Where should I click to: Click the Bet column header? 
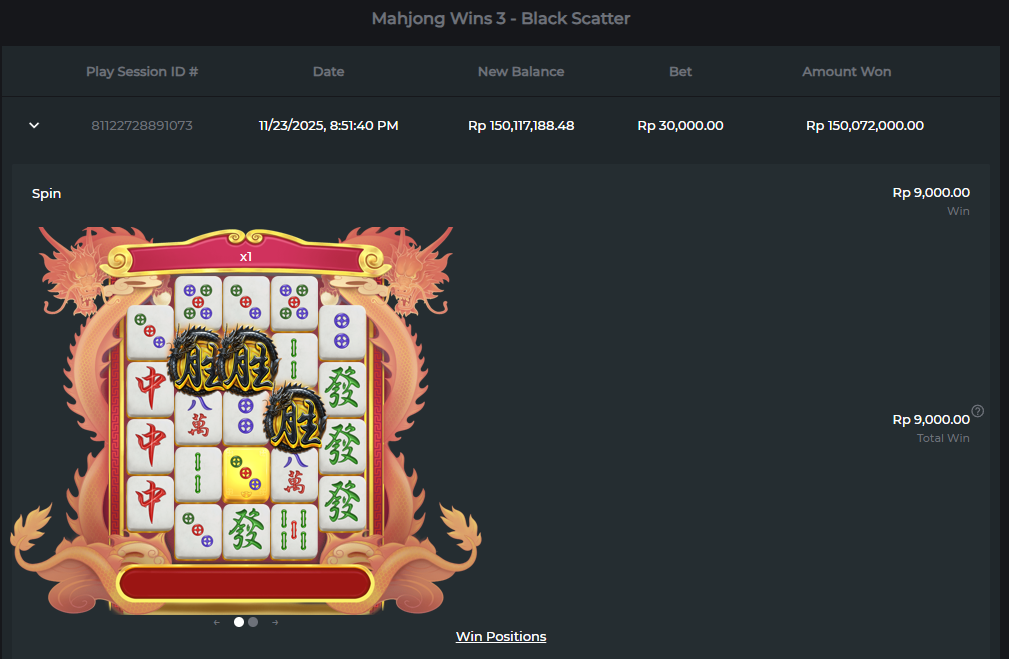pyautogui.click(x=680, y=71)
